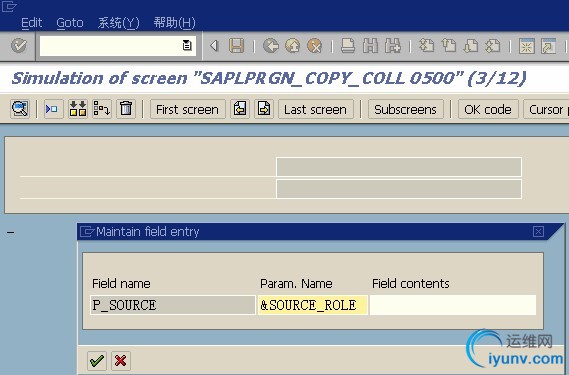Image resolution: width=569 pixels, height=375 pixels.
Task: Click the SAP window menu icon top-left
Action: (9, 7)
